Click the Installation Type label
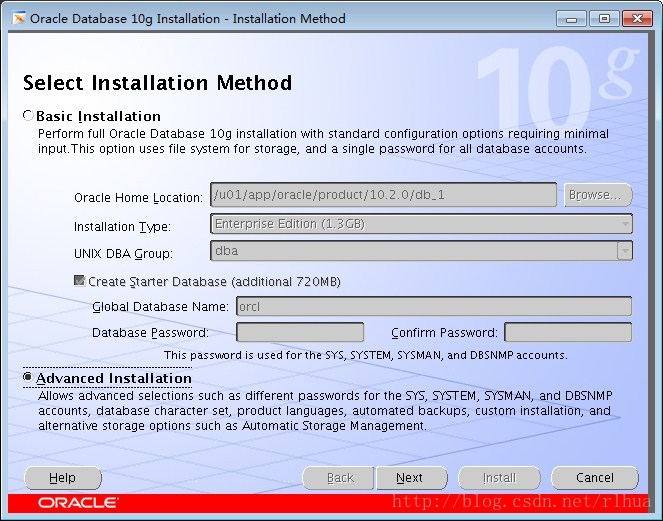This screenshot has height=521, width=663. click(122, 227)
